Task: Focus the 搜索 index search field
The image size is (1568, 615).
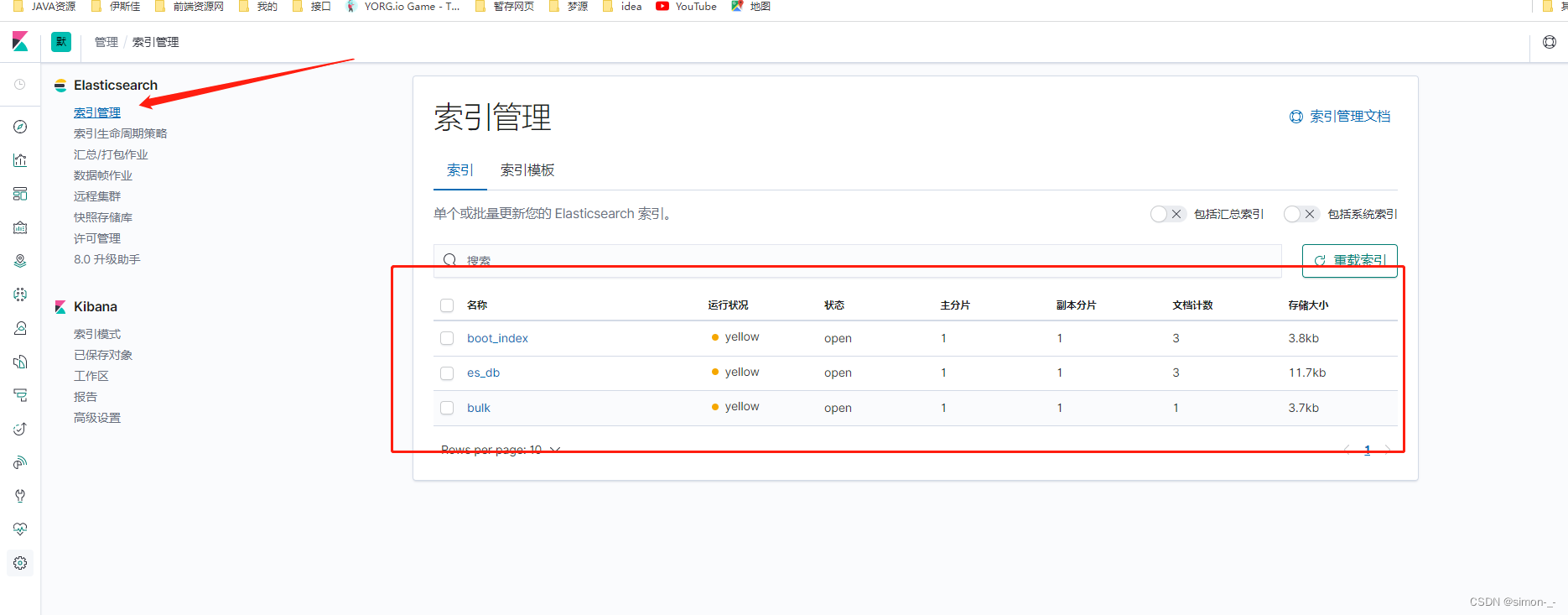Action: pyautogui.click(x=858, y=260)
